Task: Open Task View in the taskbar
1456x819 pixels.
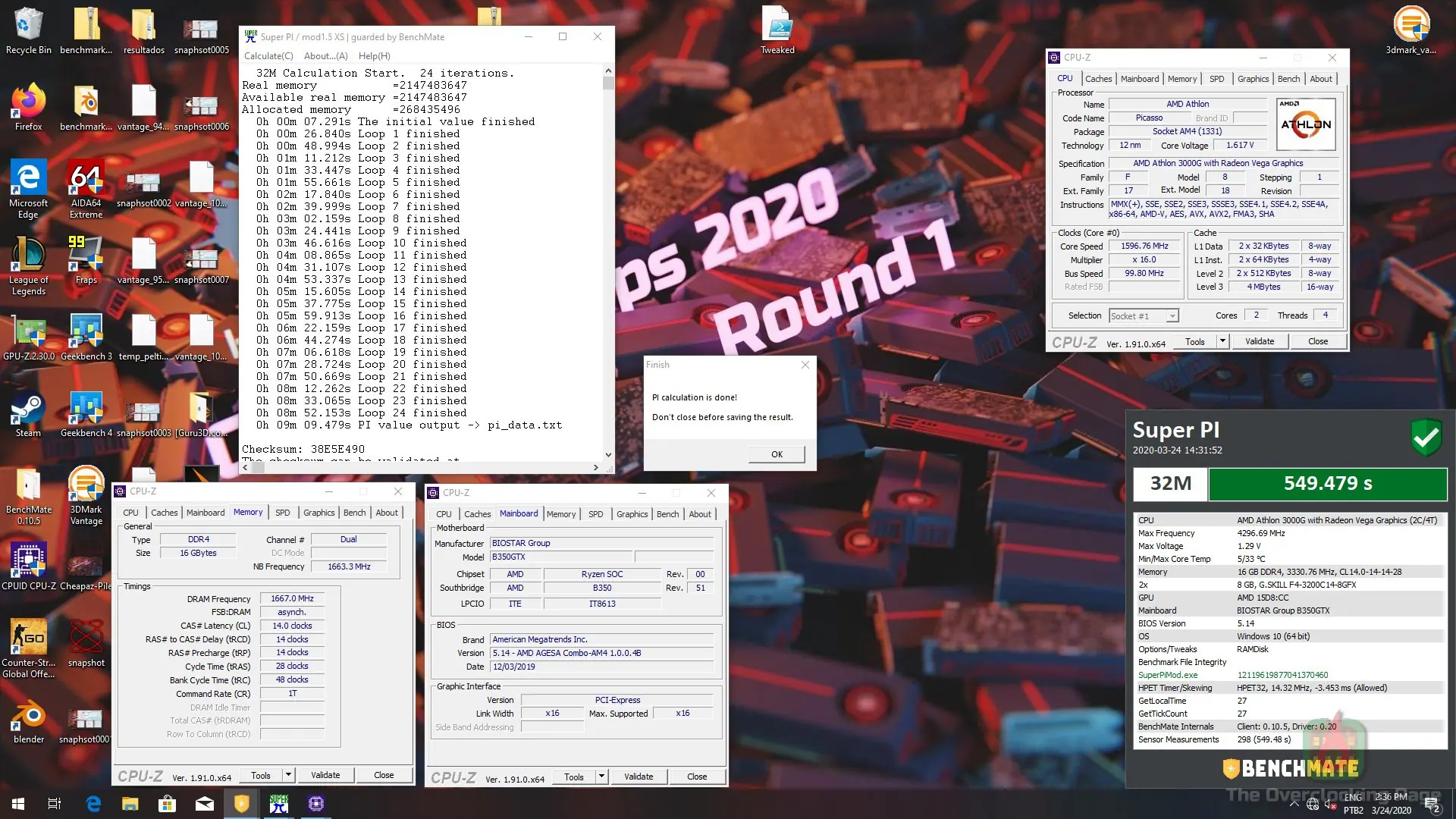Action: tap(55, 804)
